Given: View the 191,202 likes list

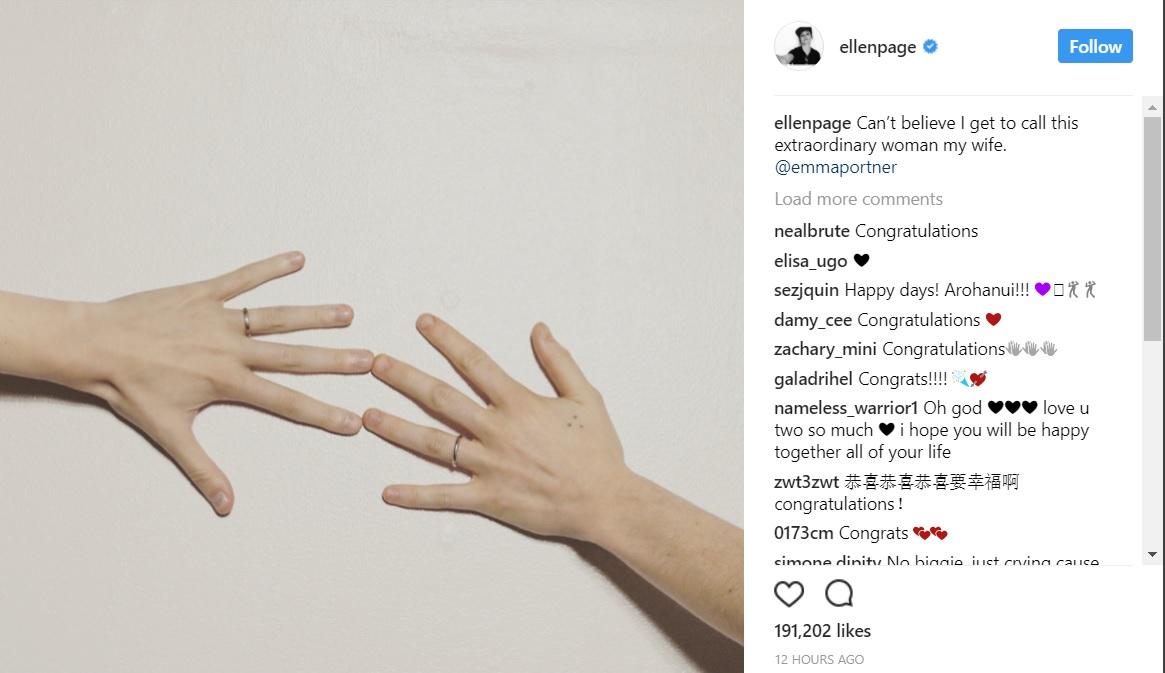Looking at the screenshot, I should click(822, 631).
